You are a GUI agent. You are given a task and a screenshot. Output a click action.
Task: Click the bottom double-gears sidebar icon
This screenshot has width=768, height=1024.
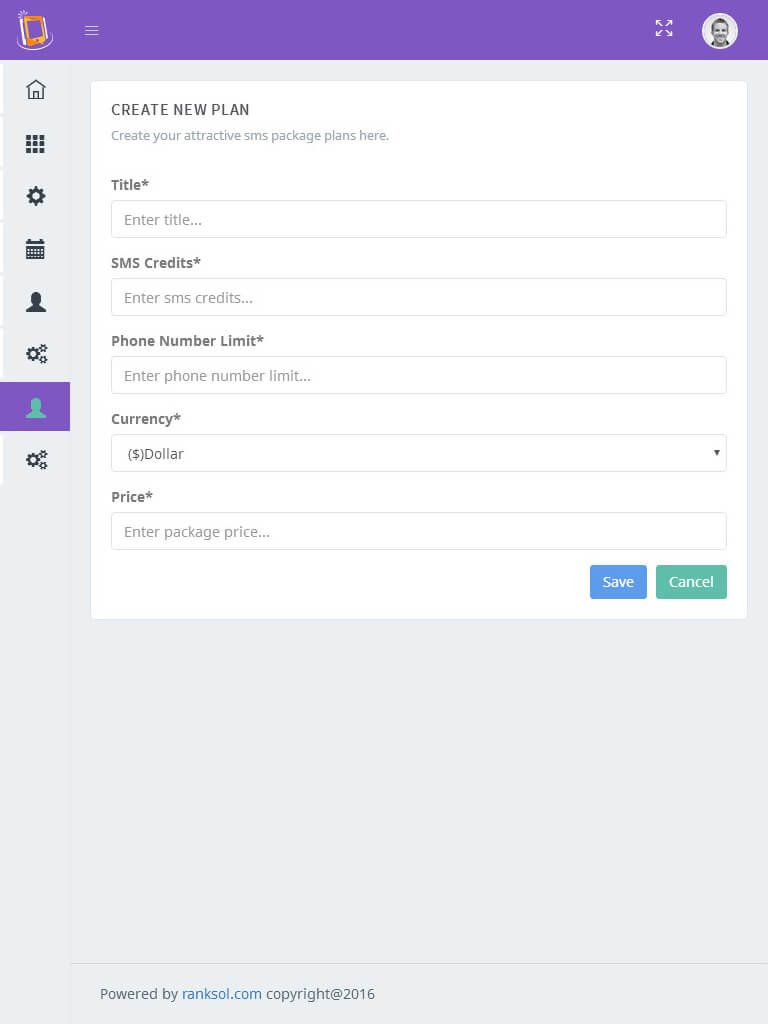(x=36, y=460)
